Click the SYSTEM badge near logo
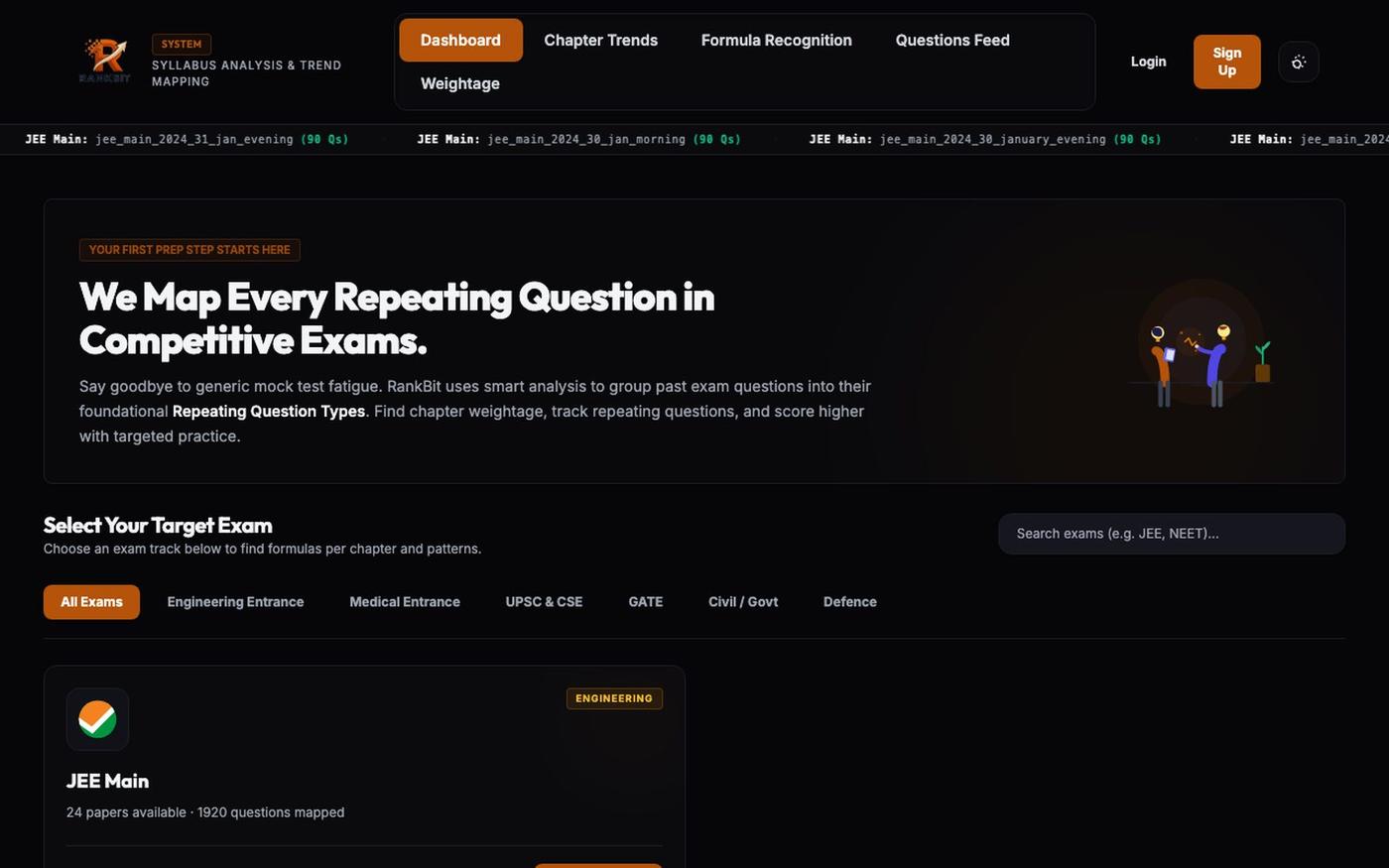This screenshot has height=868, width=1389. (x=182, y=44)
